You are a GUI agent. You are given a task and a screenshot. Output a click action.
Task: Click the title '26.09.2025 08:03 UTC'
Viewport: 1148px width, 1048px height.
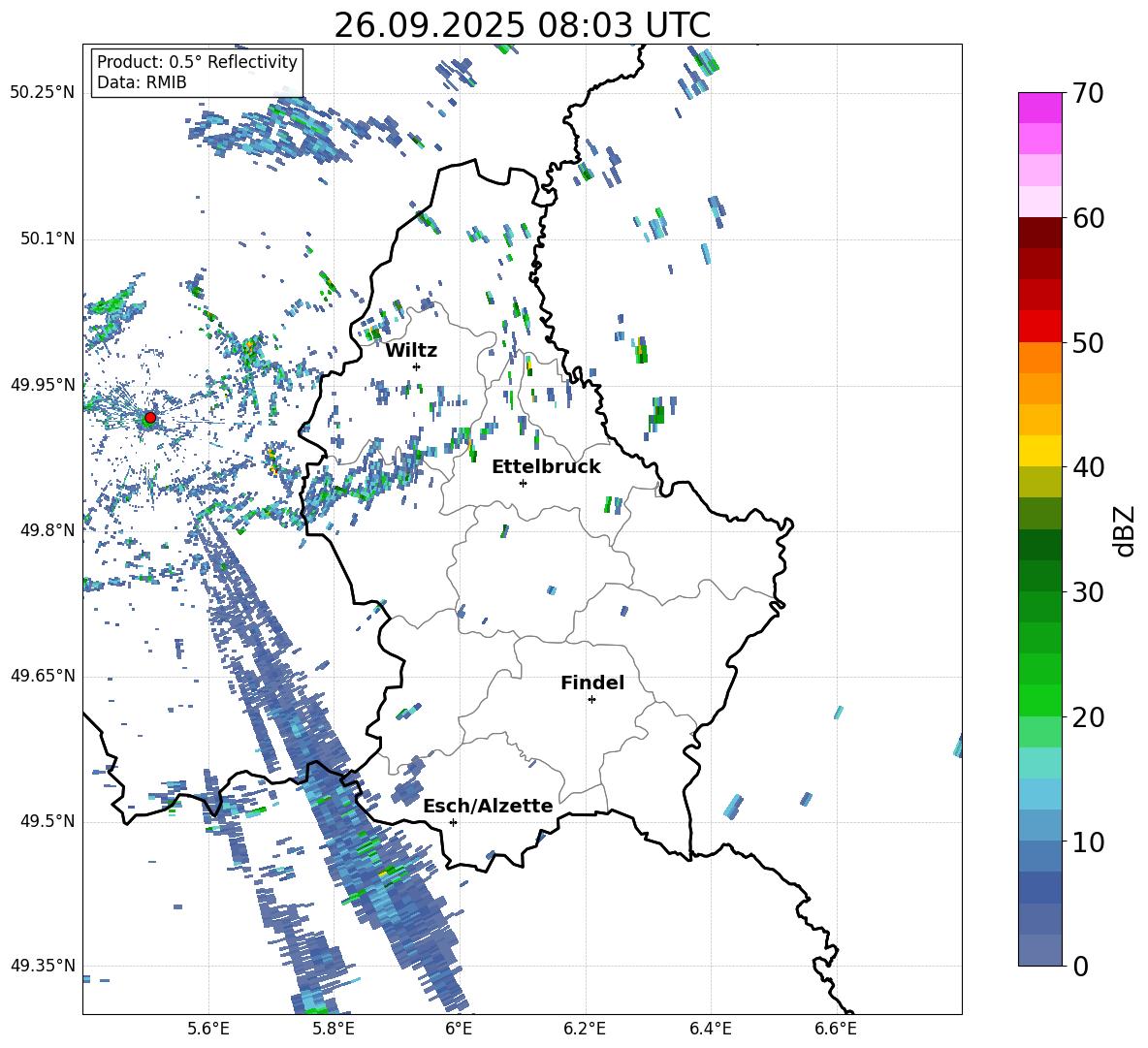pyautogui.click(x=522, y=25)
